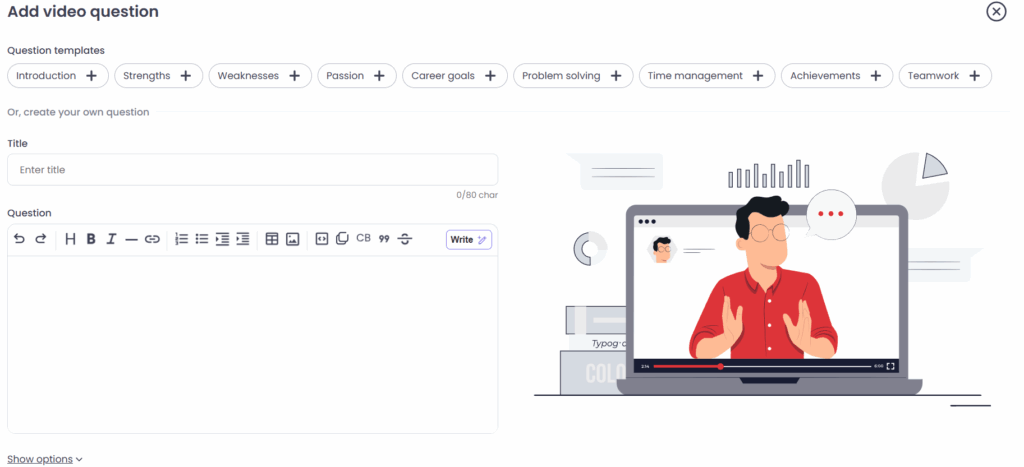Click the plus icon on Problem solving

click(x=616, y=76)
